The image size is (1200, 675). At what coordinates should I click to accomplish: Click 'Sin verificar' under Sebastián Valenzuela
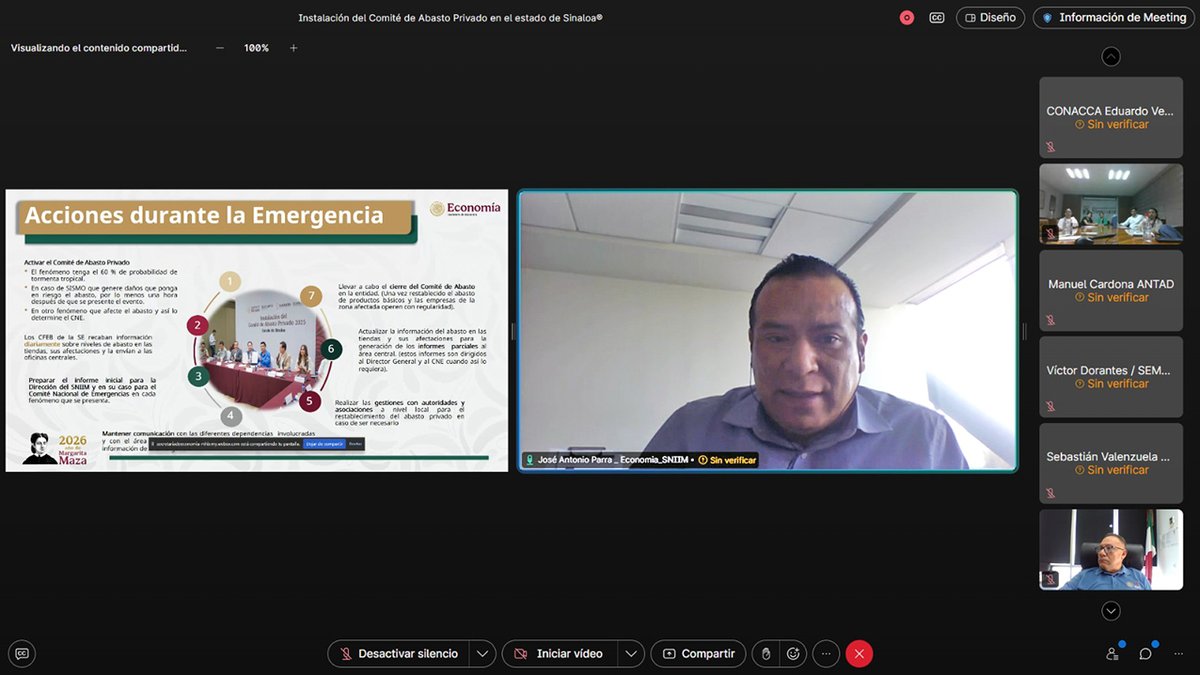pyautogui.click(x=1111, y=470)
